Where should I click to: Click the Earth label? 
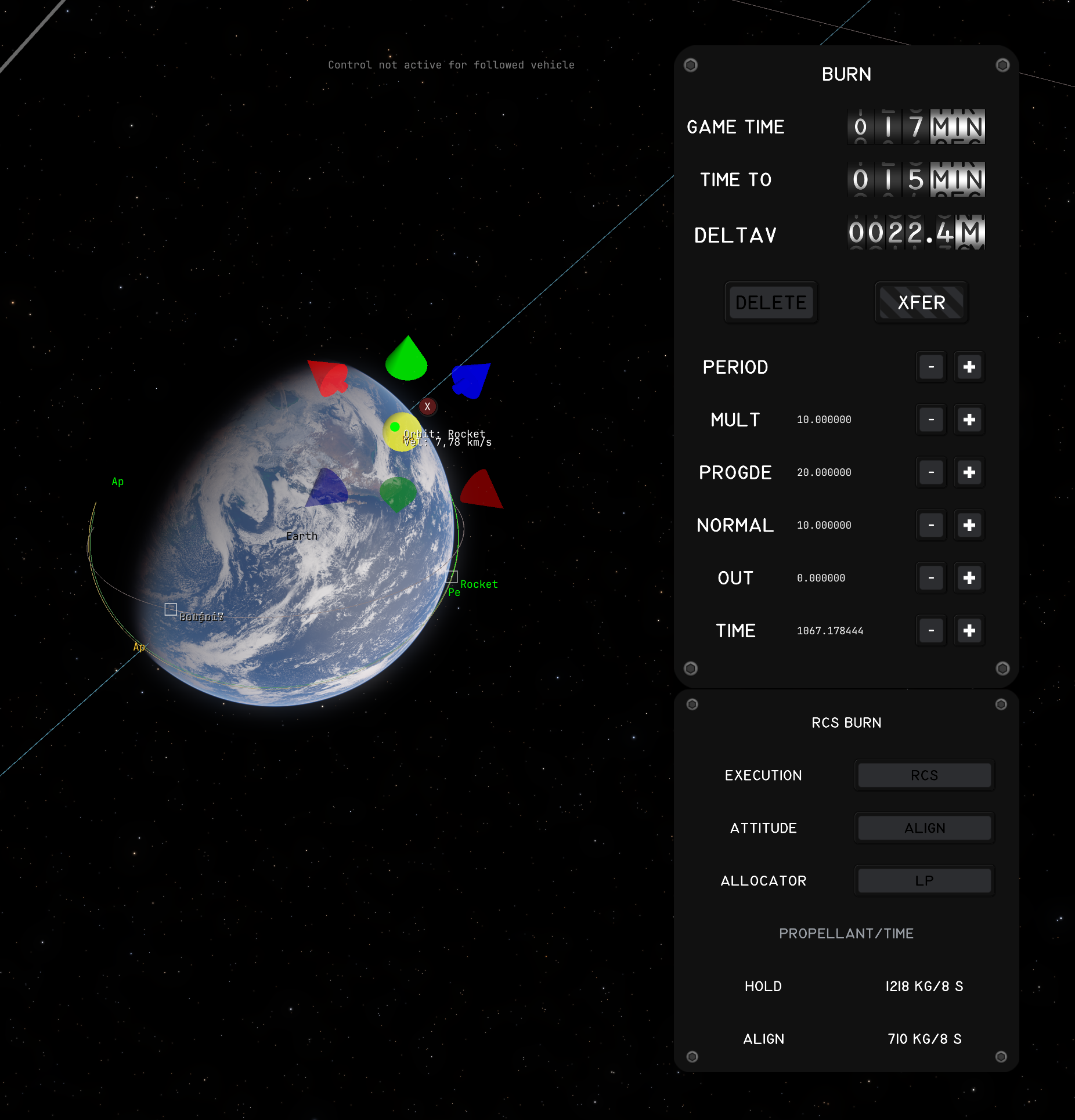point(302,536)
